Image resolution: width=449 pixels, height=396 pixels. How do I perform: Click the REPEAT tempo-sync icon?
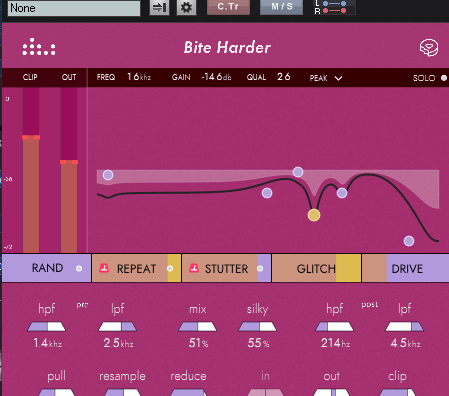[104, 268]
